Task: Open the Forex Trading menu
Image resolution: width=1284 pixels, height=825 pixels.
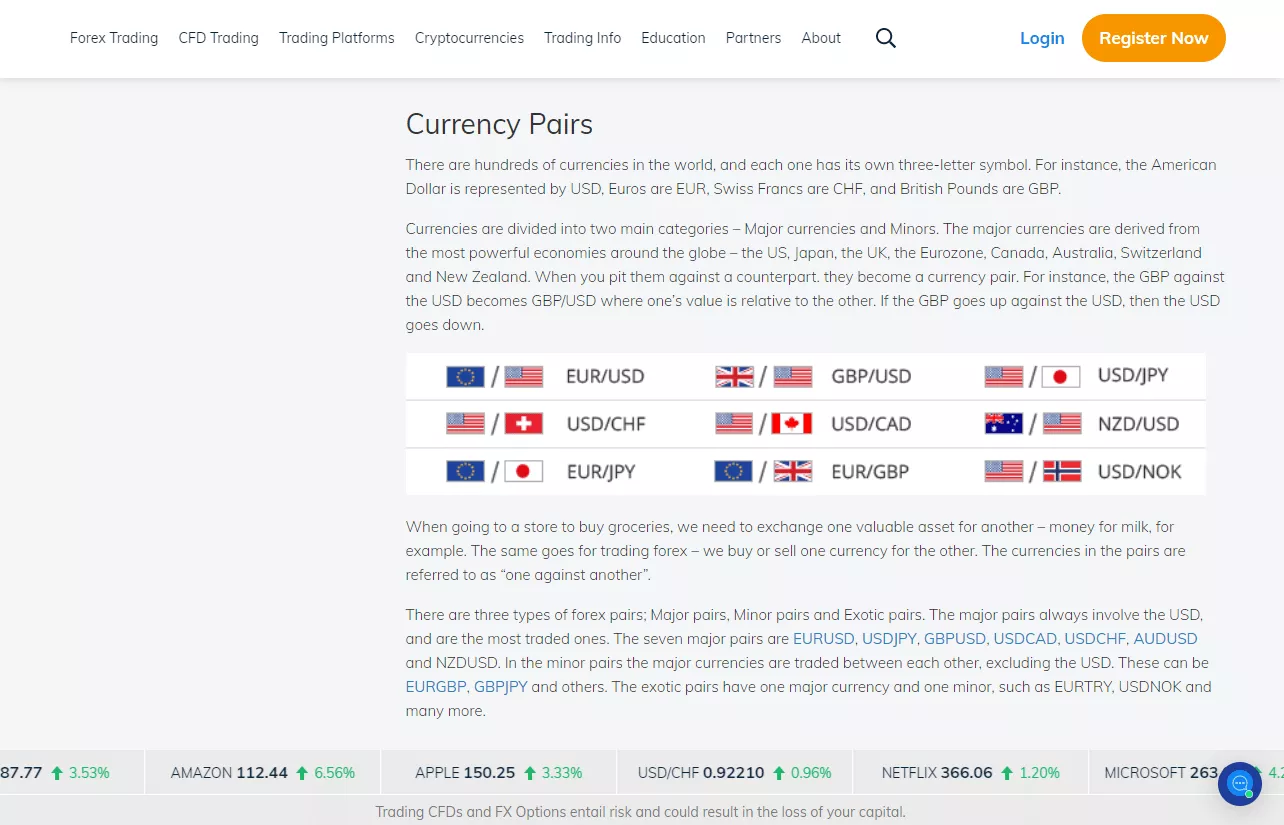Action: (x=114, y=38)
